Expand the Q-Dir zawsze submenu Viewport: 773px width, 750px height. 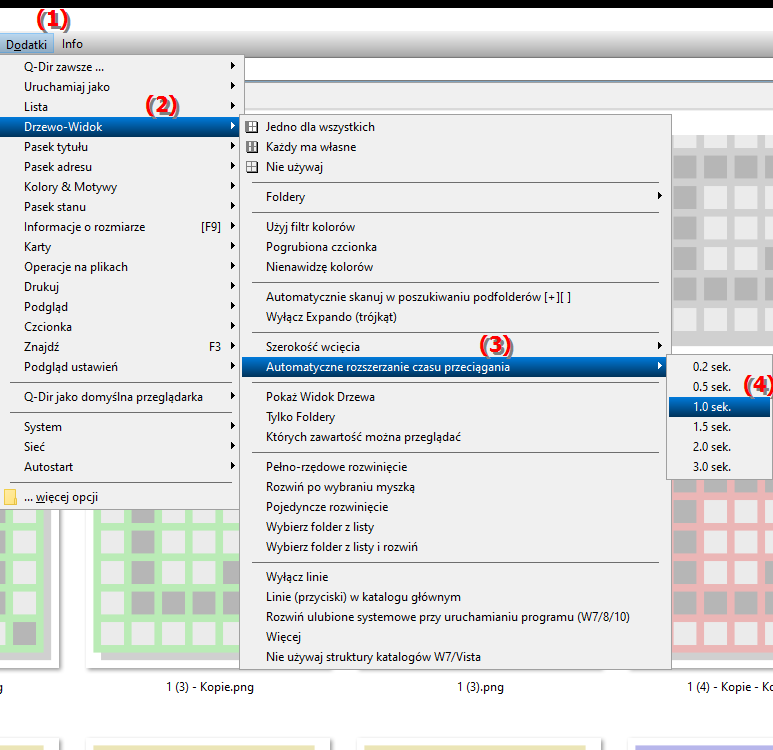121,67
